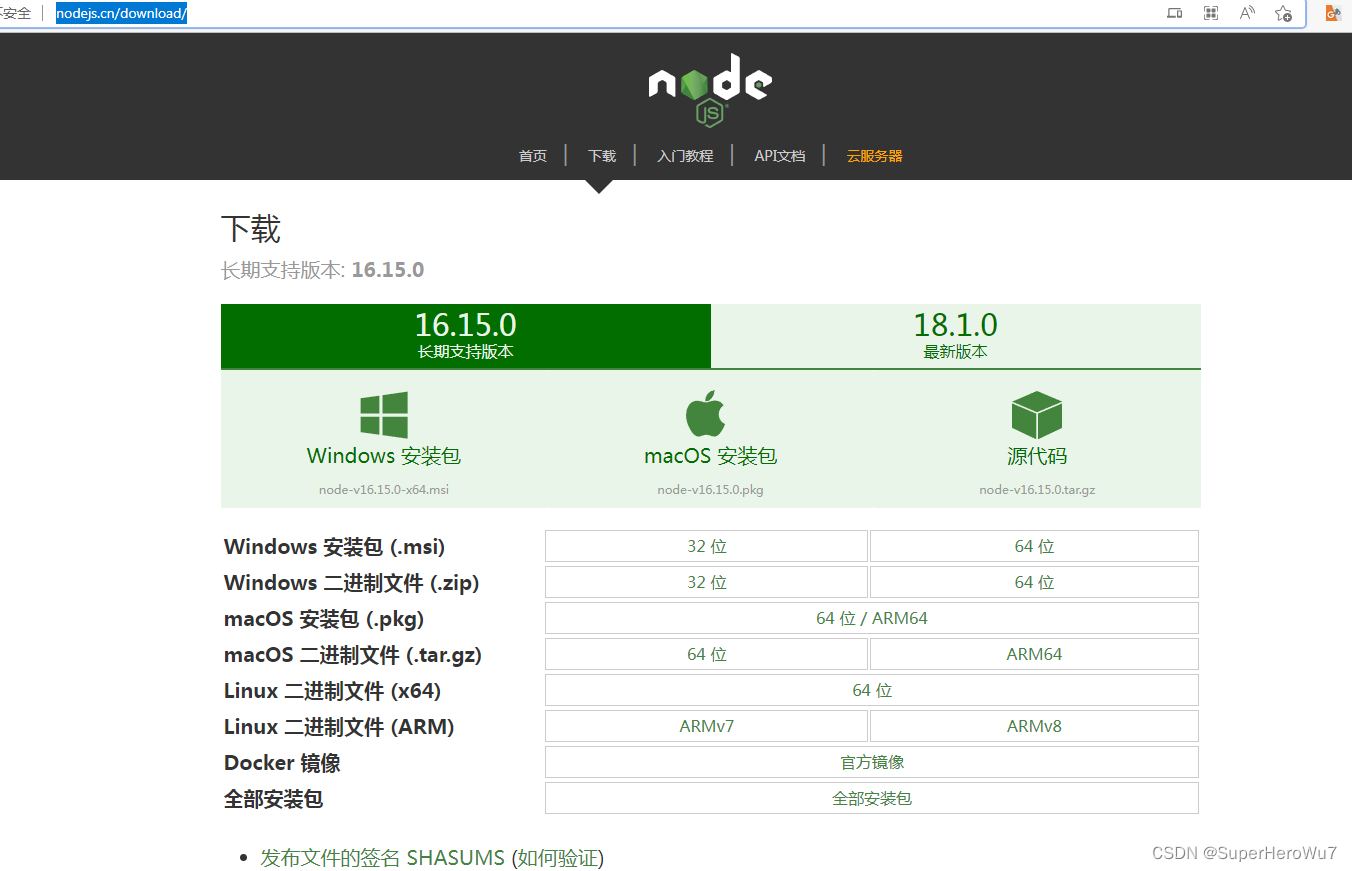Image resolution: width=1352 pixels, height=871 pixels.
Task: Open the 如何验证 link
Action: 557,858
